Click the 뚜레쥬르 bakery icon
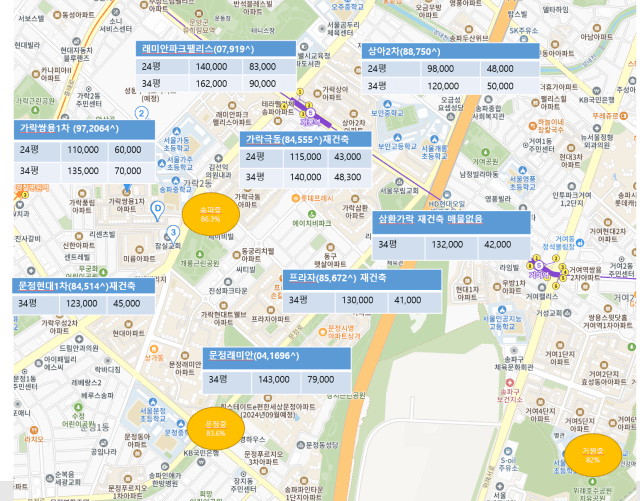The width and height of the screenshot is (640, 501). click(x=623, y=116)
